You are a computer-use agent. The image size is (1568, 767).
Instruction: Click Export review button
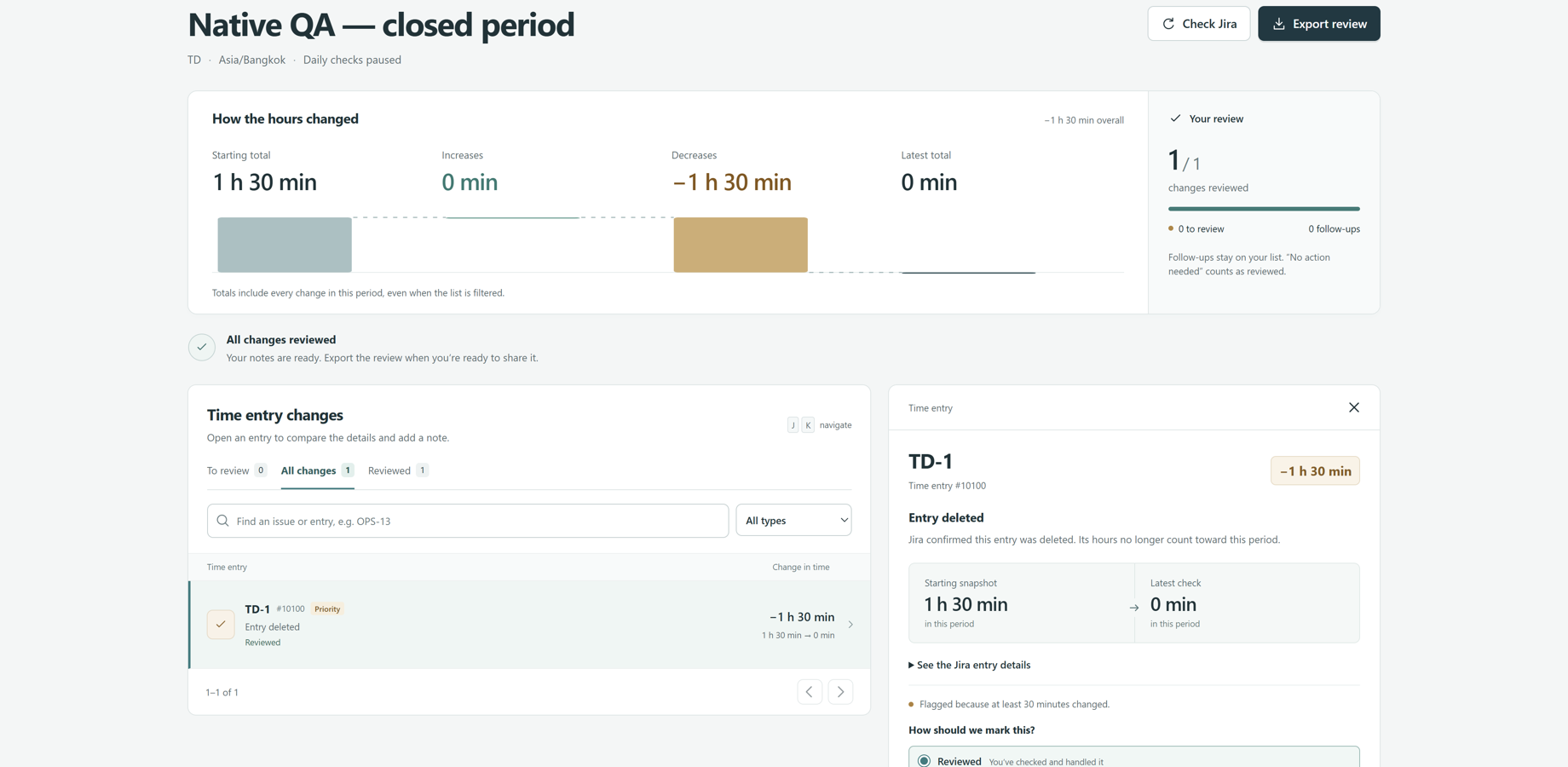tap(1318, 24)
